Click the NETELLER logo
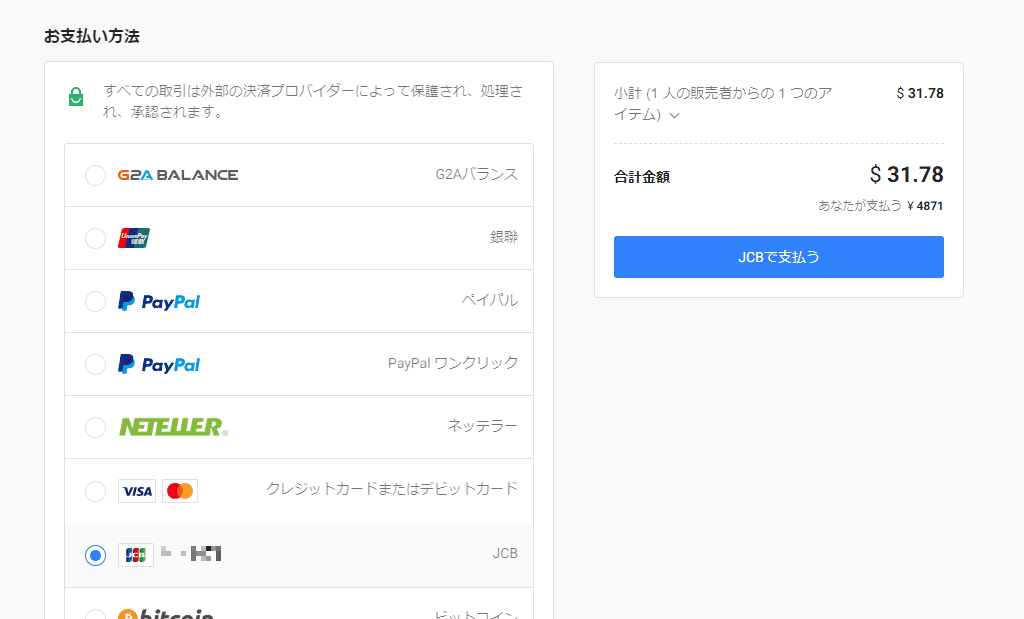The height and width of the screenshot is (619, 1024). tap(173, 427)
